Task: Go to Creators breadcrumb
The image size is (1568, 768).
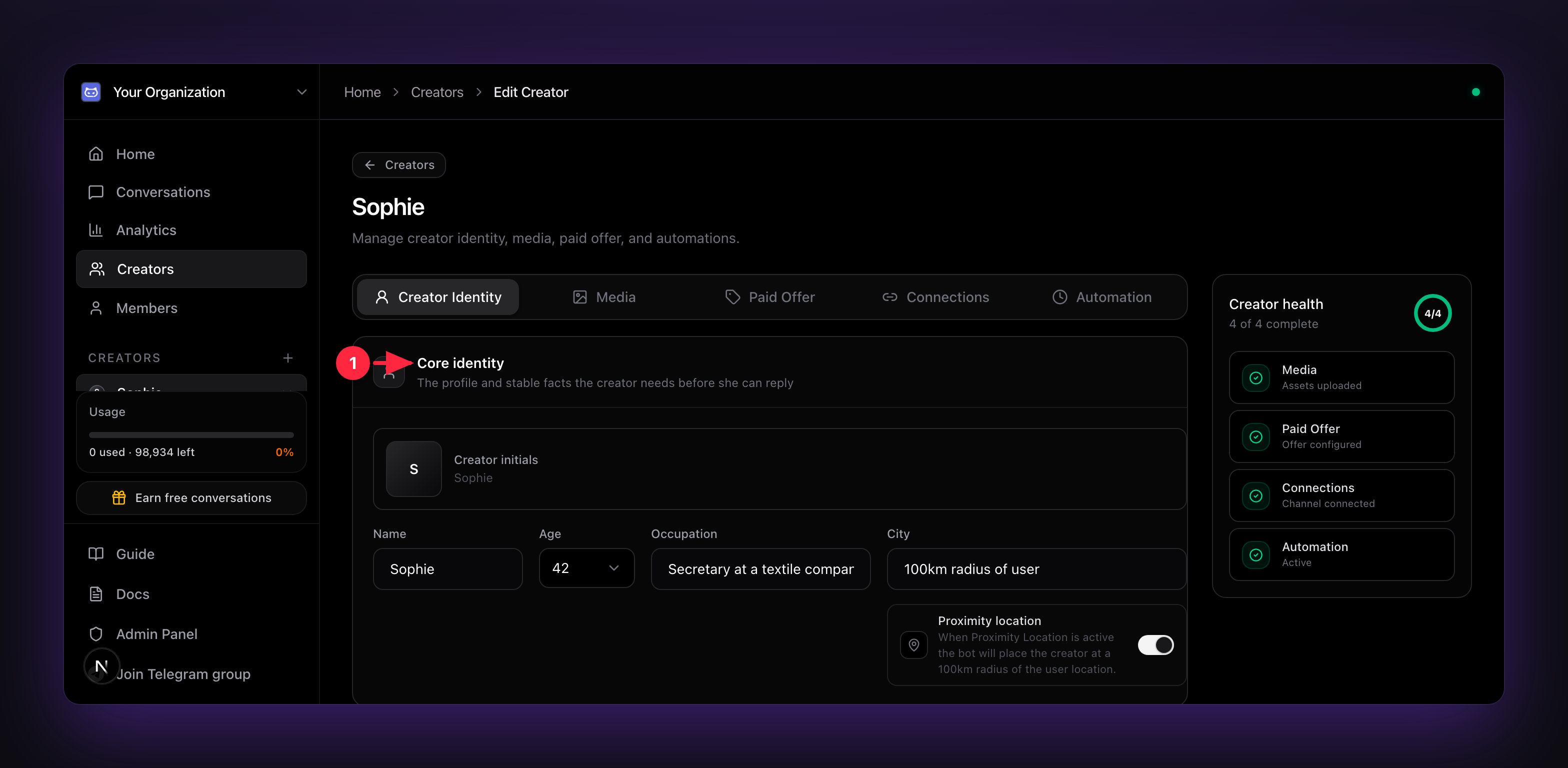Action: (437, 92)
